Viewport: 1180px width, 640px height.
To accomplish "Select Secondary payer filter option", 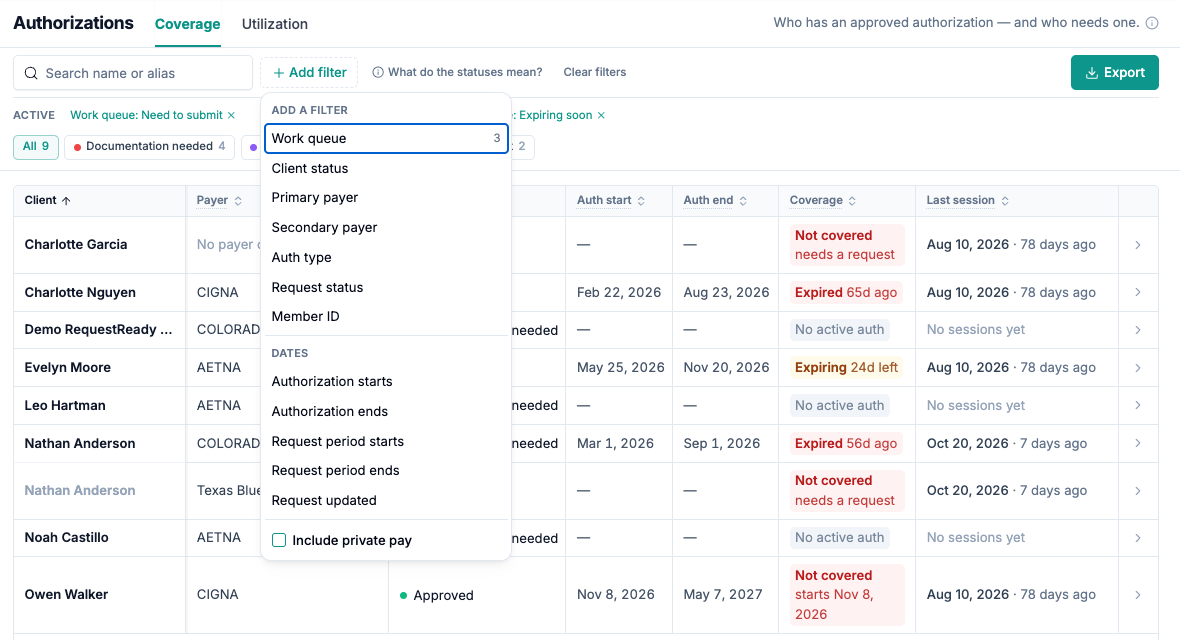I will [386, 227].
